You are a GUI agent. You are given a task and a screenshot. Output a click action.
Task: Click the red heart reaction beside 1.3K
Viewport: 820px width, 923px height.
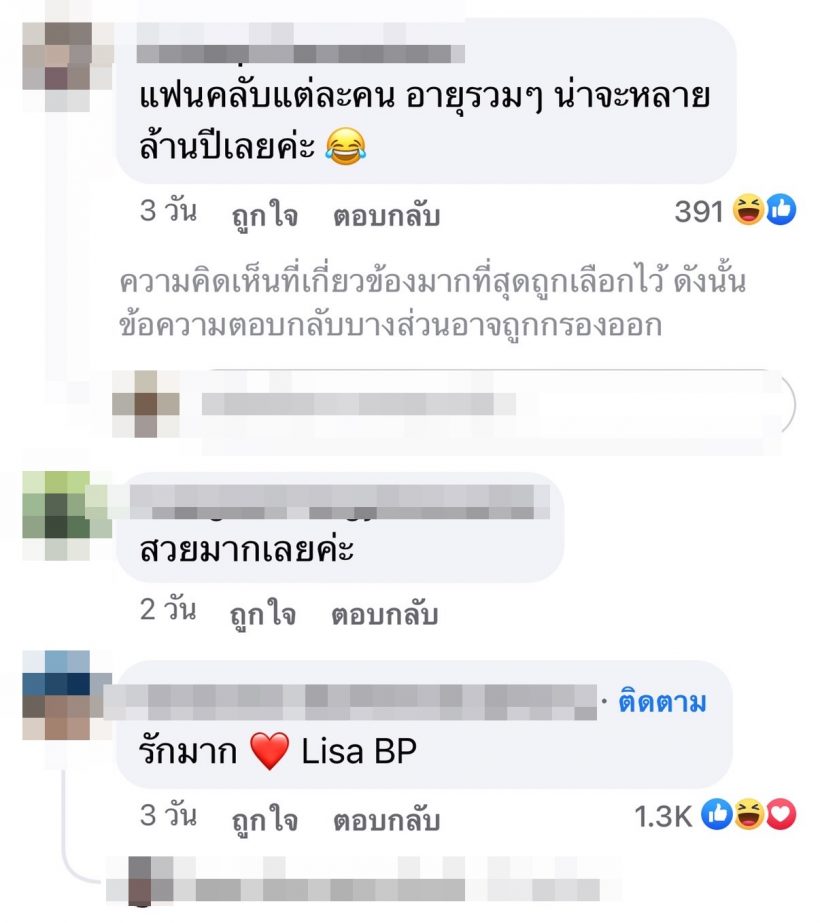coord(781,815)
